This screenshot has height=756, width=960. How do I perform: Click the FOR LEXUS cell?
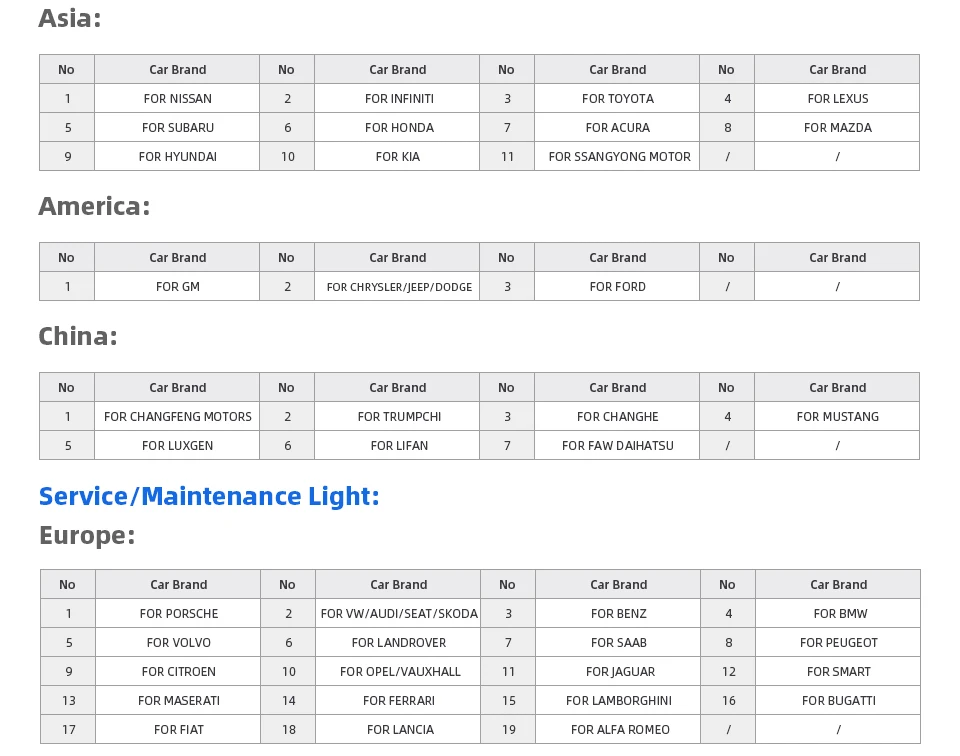point(837,99)
